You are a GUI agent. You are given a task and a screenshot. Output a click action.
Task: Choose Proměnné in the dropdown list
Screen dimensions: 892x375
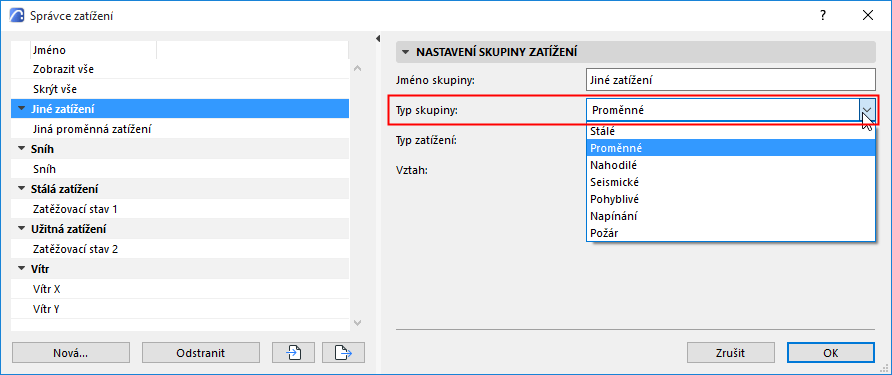coord(730,148)
